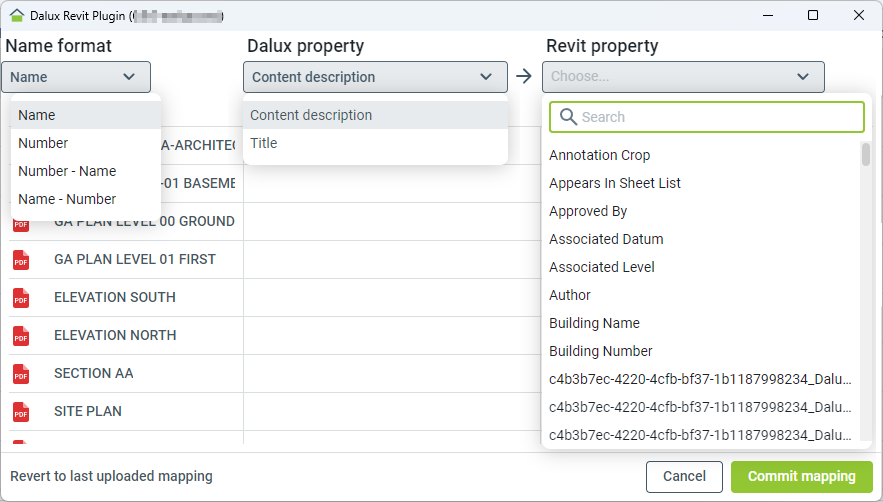Select 'Name - Number' format option
This screenshot has height=502, width=883.
coord(67,199)
